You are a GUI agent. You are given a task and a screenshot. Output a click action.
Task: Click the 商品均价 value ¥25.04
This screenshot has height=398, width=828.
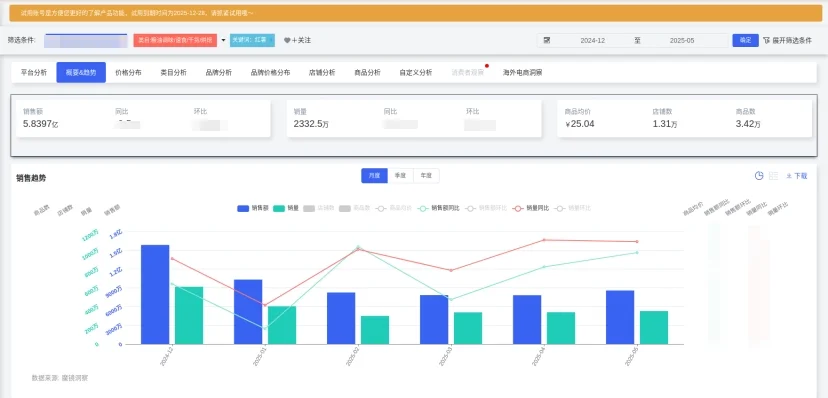pyautogui.click(x=579, y=124)
